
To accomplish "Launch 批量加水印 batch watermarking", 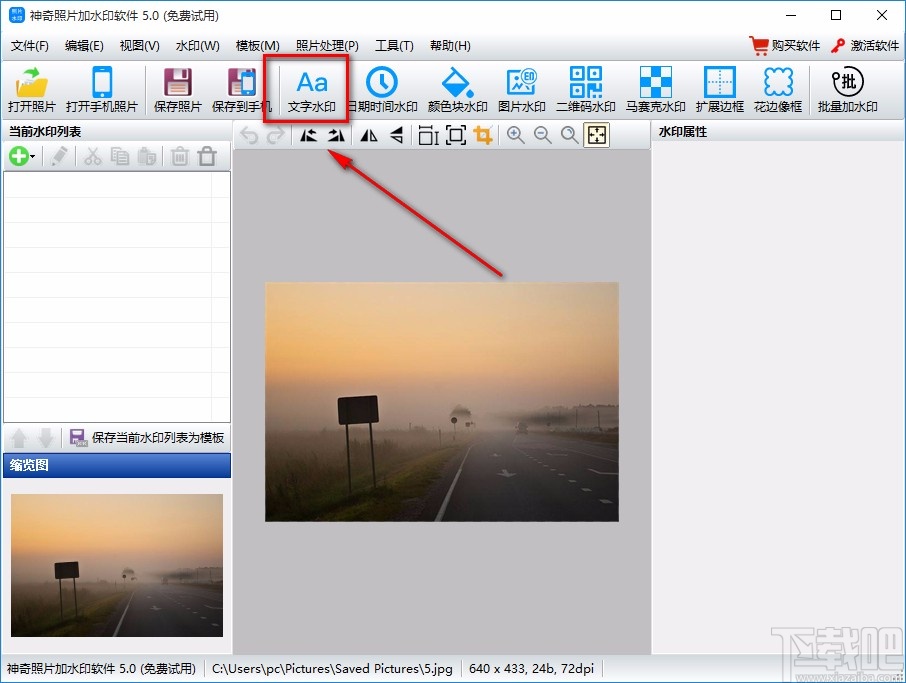I will click(x=847, y=89).
